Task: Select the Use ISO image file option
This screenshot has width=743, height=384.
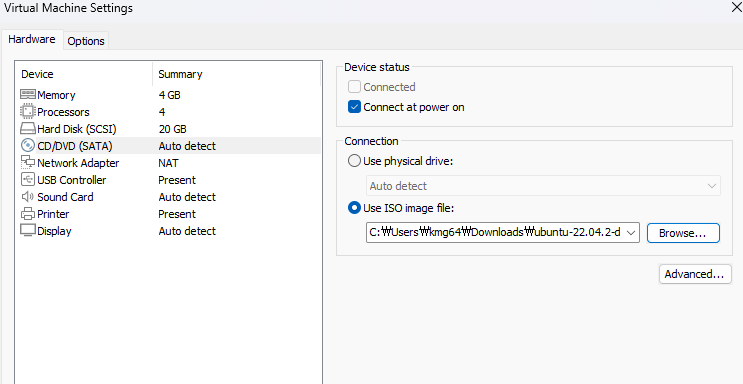Action: coord(354,208)
